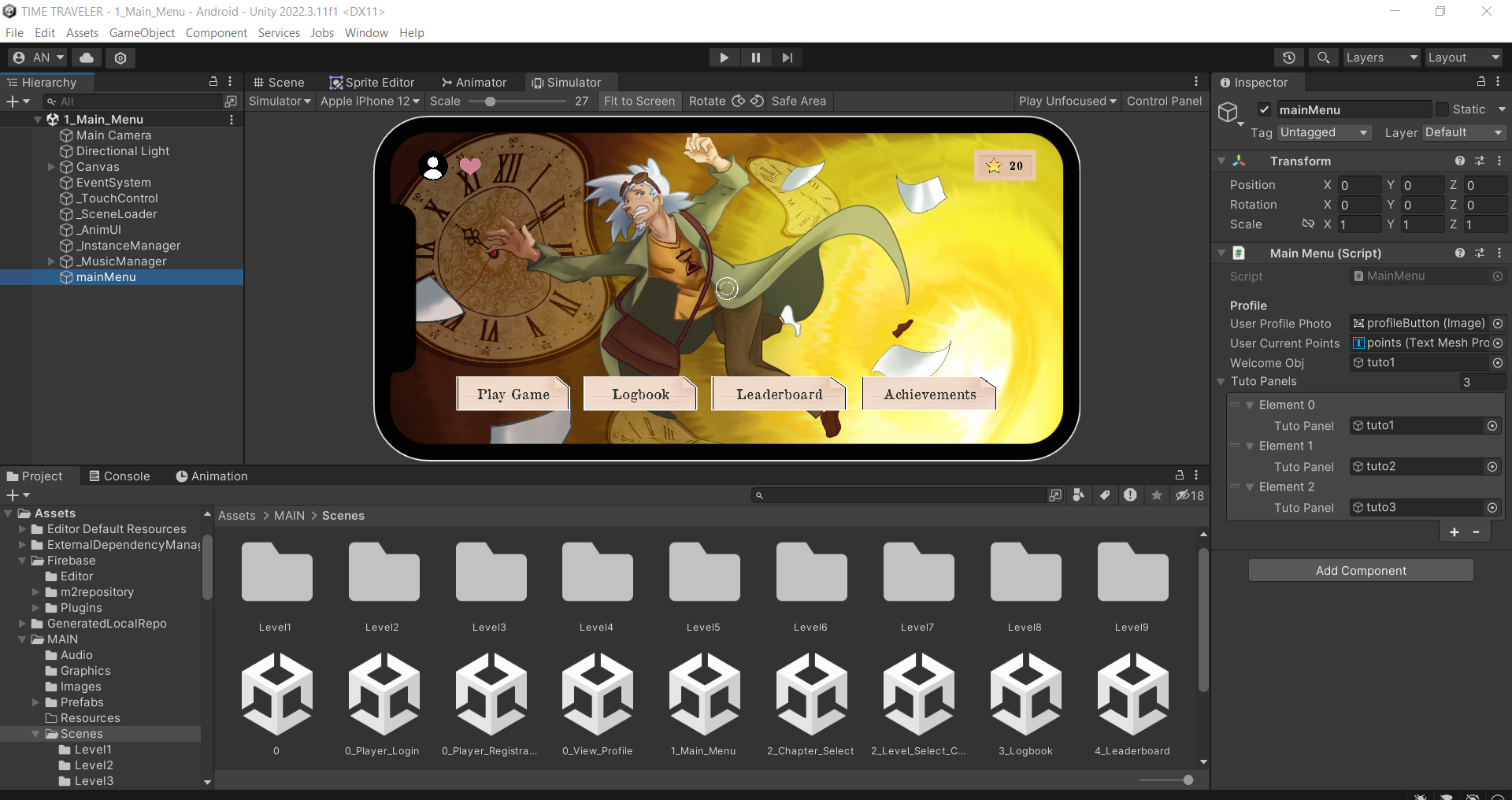The image size is (1512, 800).
Task: Click the hidden packages visibility icon
Action: pos(1189,495)
